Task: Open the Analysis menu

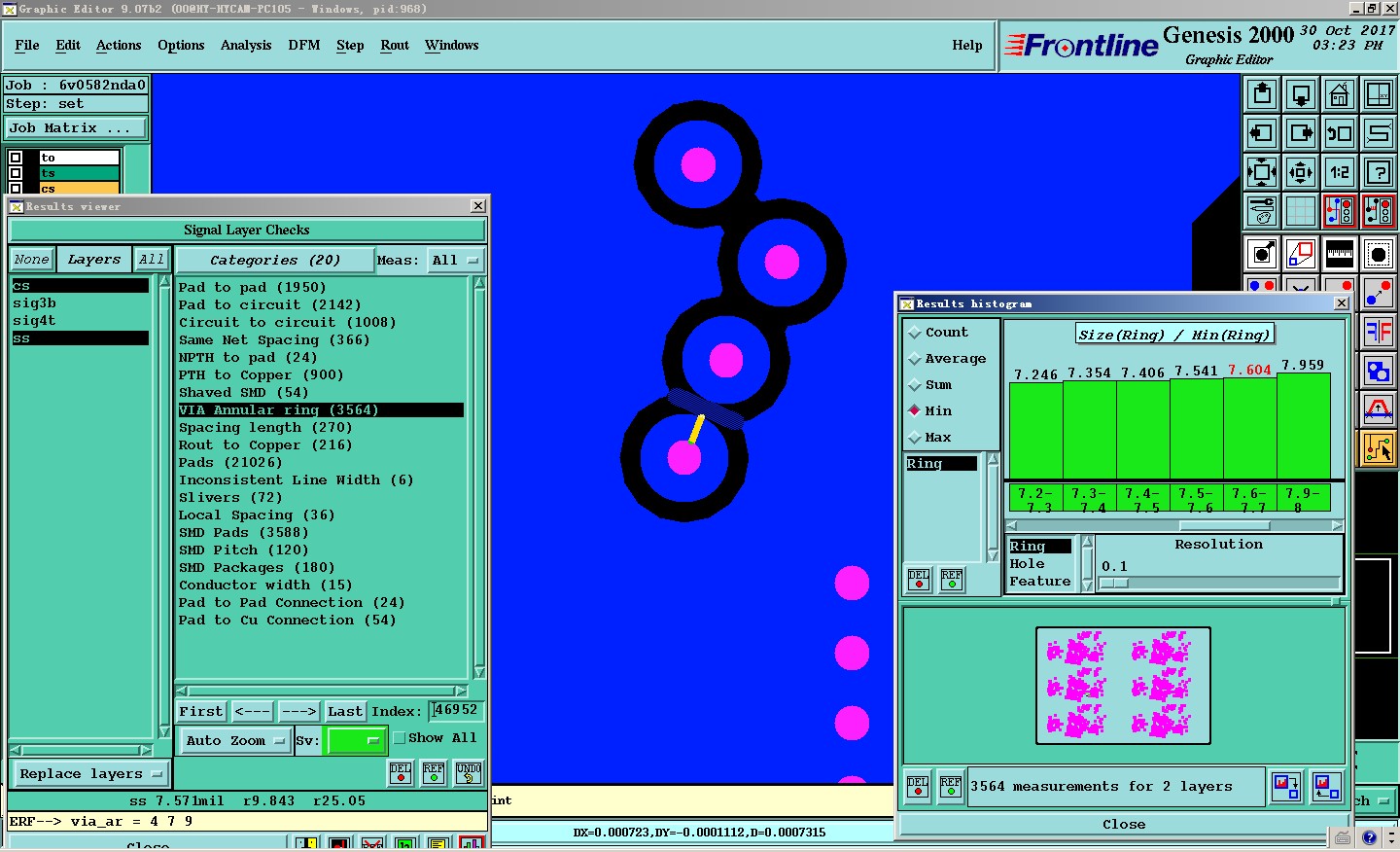Action: (x=246, y=46)
